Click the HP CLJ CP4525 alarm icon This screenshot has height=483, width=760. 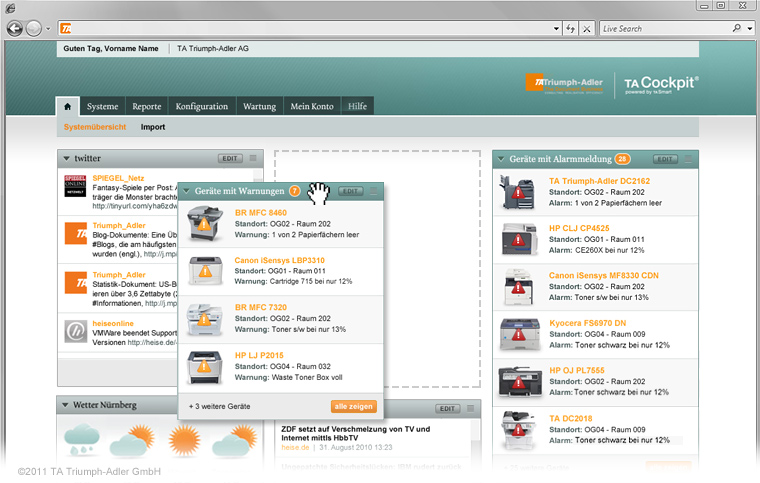[519, 240]
